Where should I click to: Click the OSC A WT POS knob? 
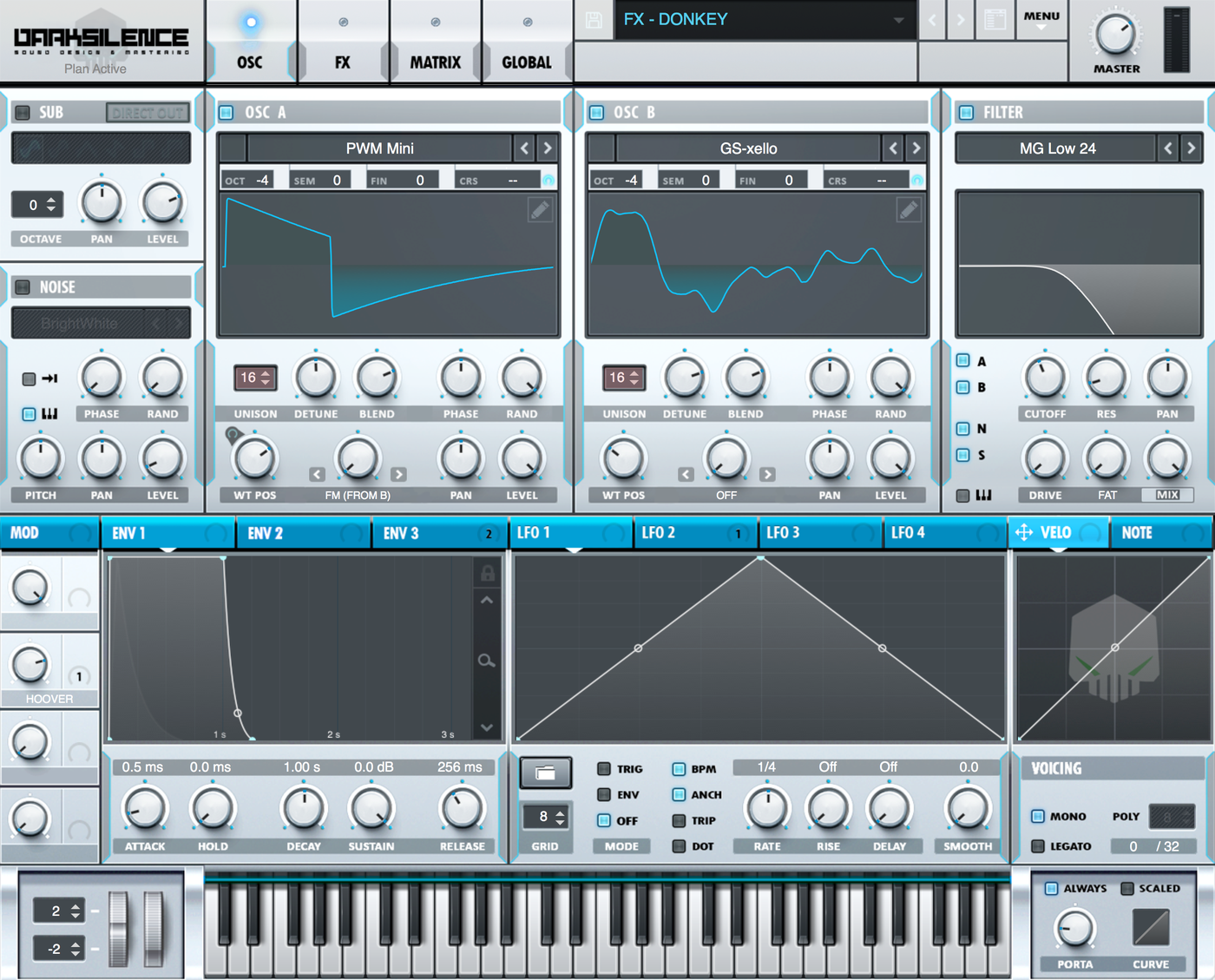pyautogui.click(x=255, y=458)
